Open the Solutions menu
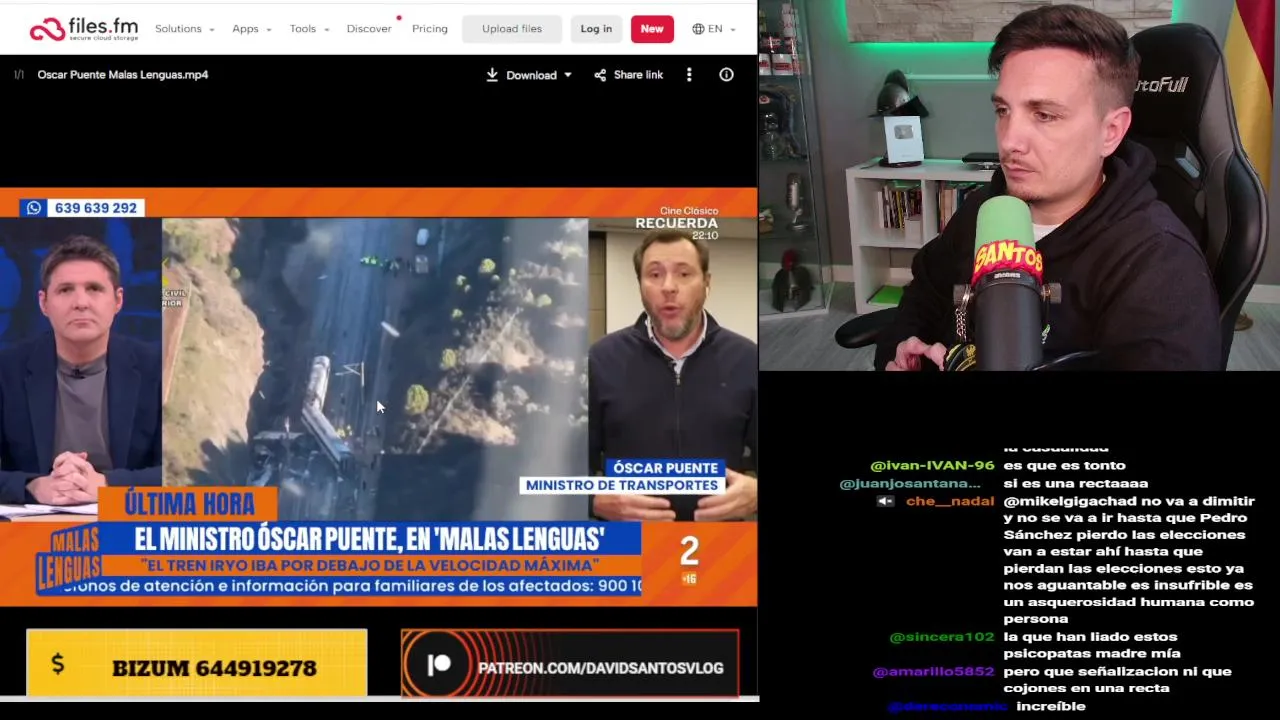The image size is (1280, 720). point(184,29)
